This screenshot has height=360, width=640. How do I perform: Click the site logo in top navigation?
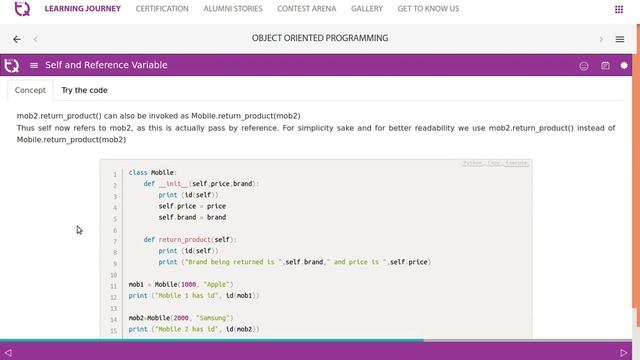click(x=22, y=9)
